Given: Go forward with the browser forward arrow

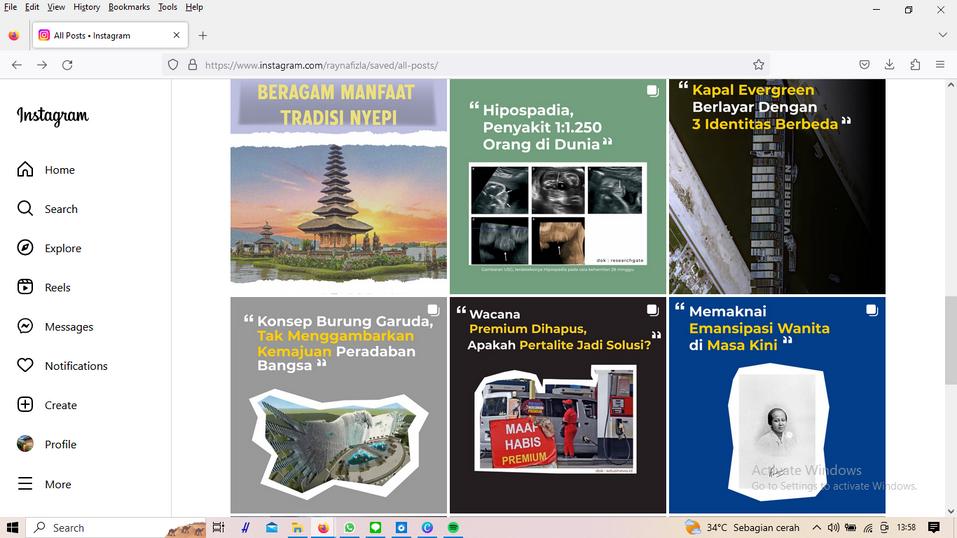Looking at the screenshot, I should pyautogui.click(x=42, y=65).
